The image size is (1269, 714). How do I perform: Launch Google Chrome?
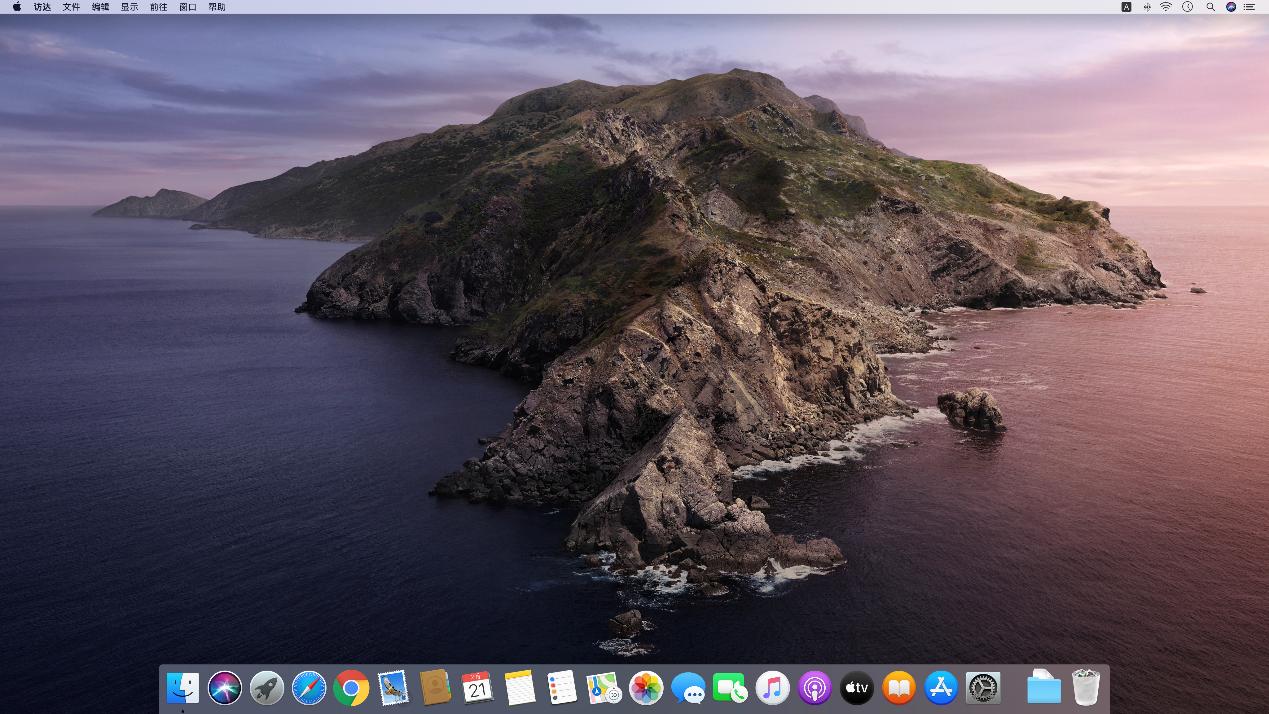(x=350, y=688)
